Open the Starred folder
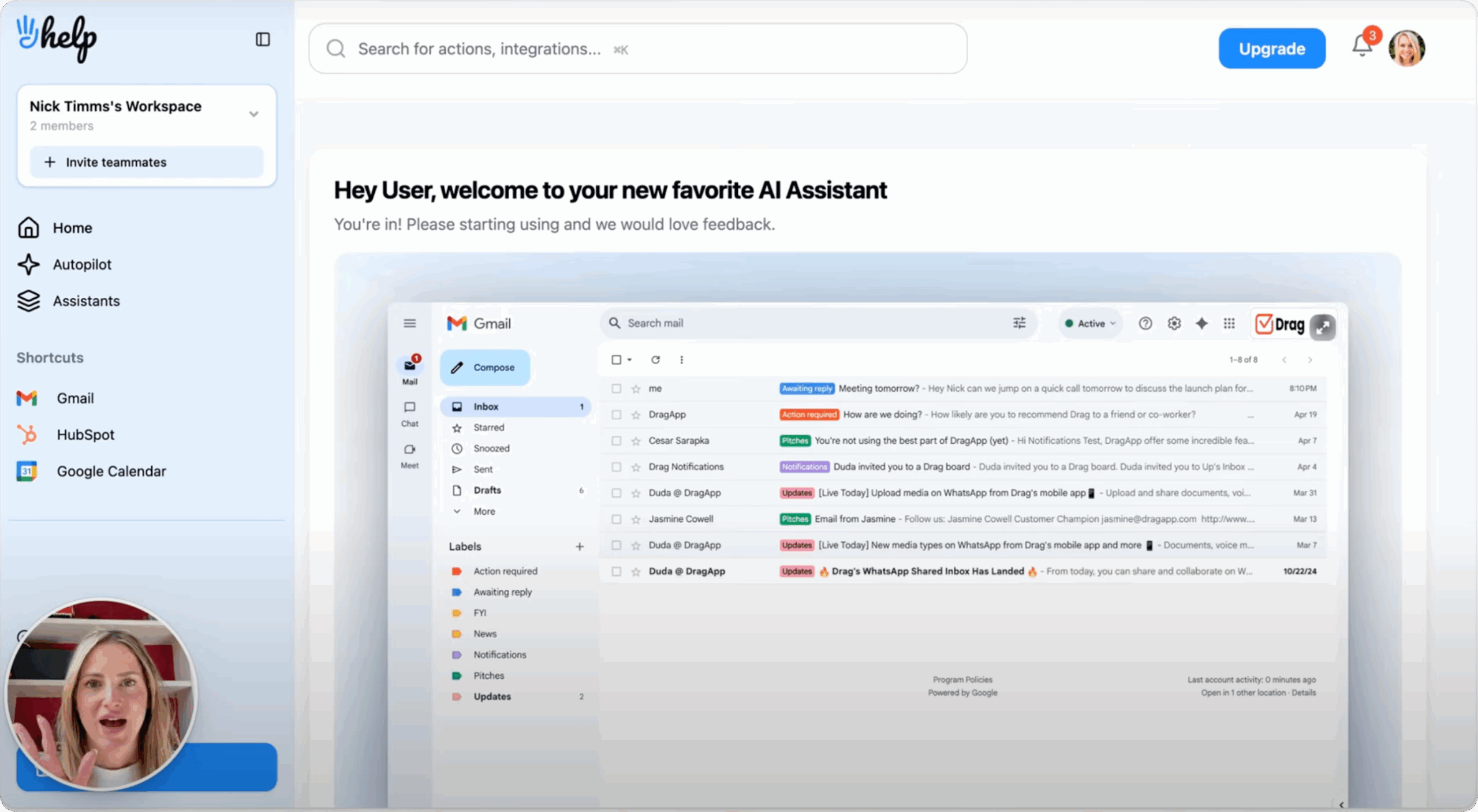 point(488,427)
